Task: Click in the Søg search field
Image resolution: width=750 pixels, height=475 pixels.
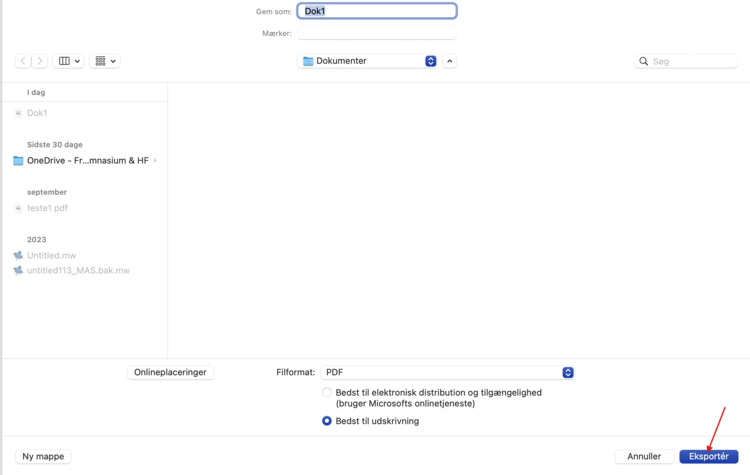Action: point(692,61)
